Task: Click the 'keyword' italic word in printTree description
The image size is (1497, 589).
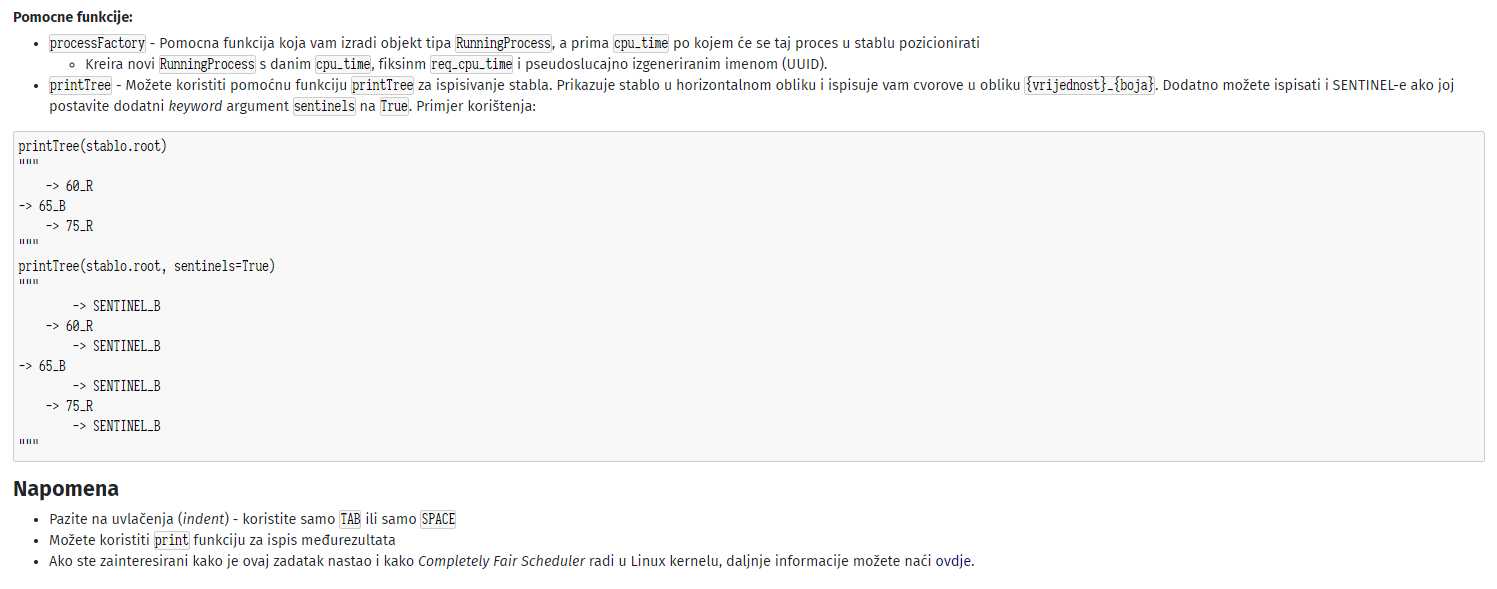Action: pyautogui.click(x=195, y=106)
